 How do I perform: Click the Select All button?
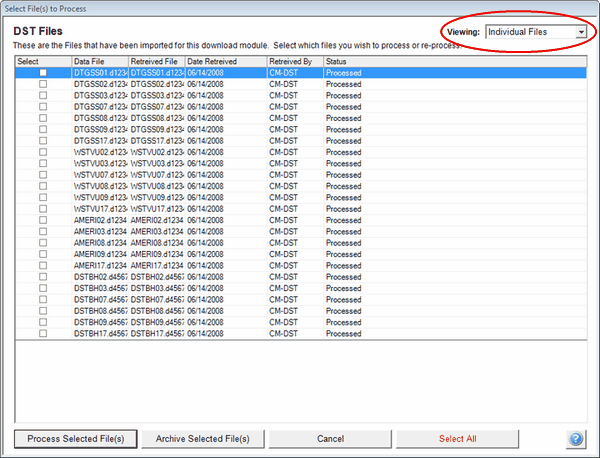458,439
